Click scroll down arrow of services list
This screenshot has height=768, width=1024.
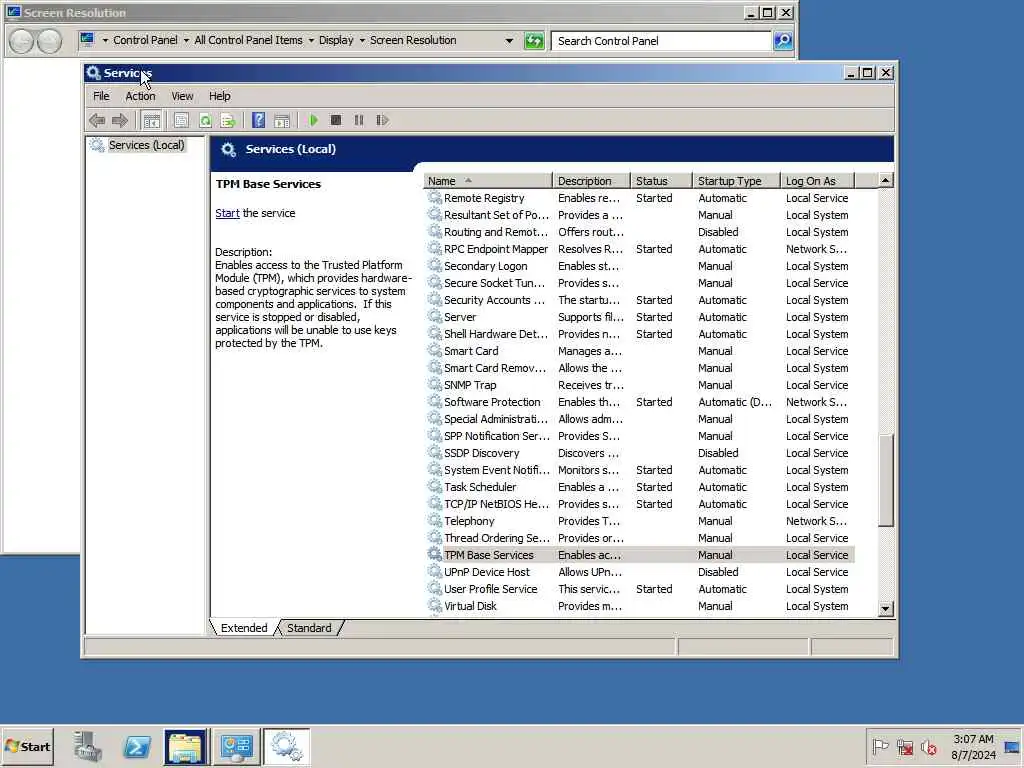point(886,609)
